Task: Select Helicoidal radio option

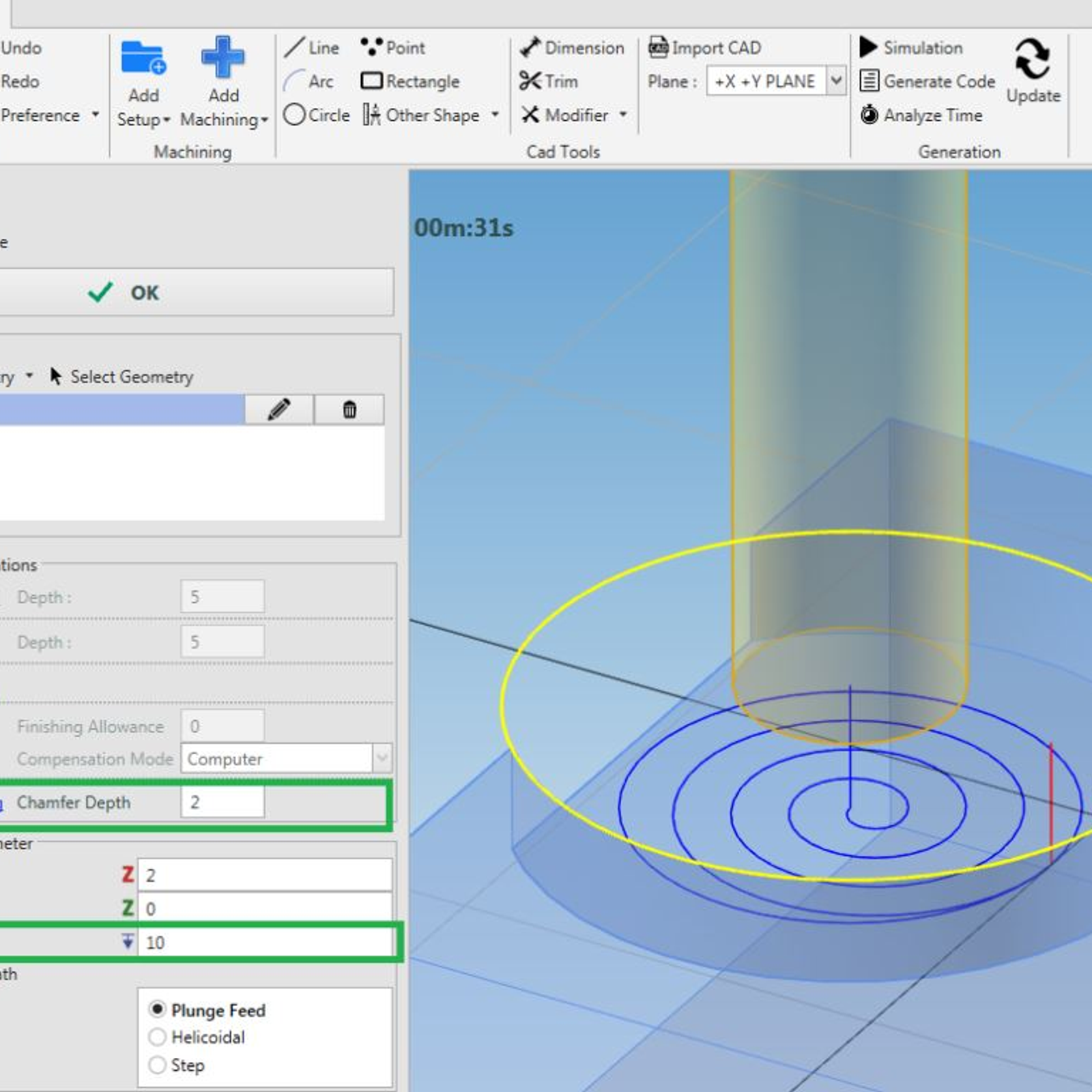Action: click(157, 1037)
